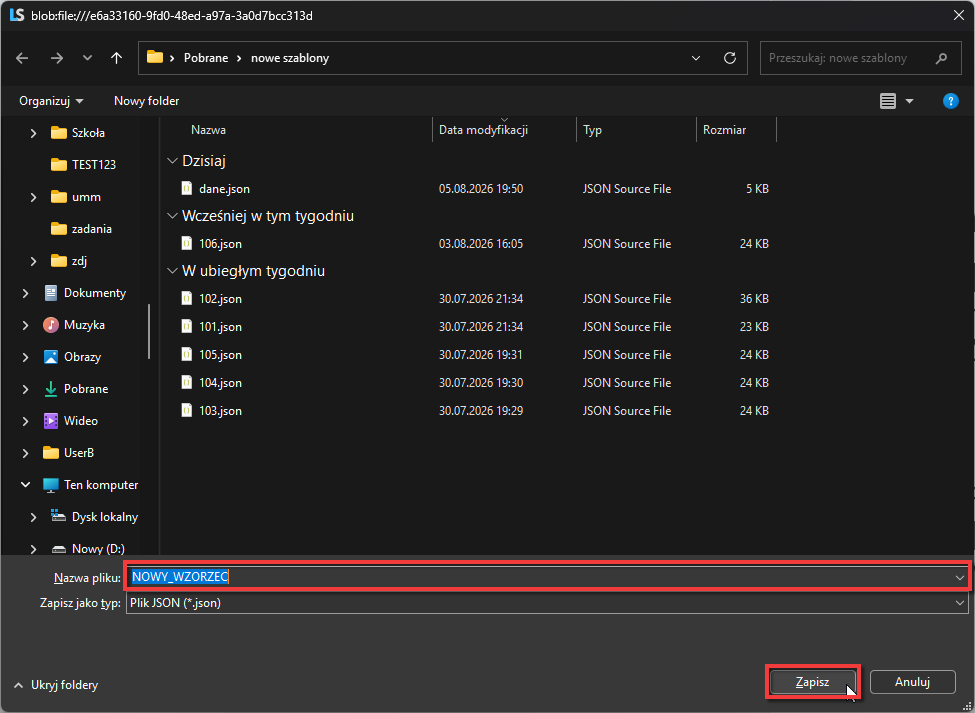
Task: Change the view layout icon
Action: (887, 101)
